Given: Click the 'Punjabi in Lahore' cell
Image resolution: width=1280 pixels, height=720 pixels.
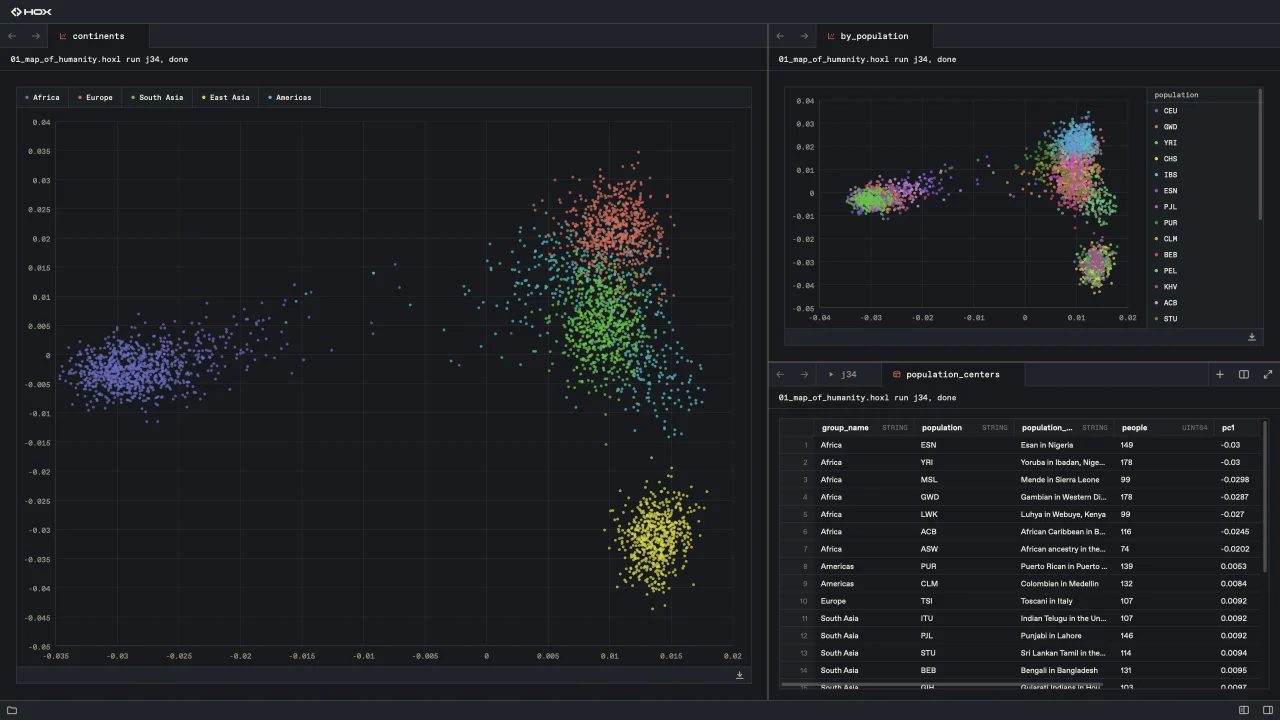Looking at the screenshot, I should click(1064, 636).
